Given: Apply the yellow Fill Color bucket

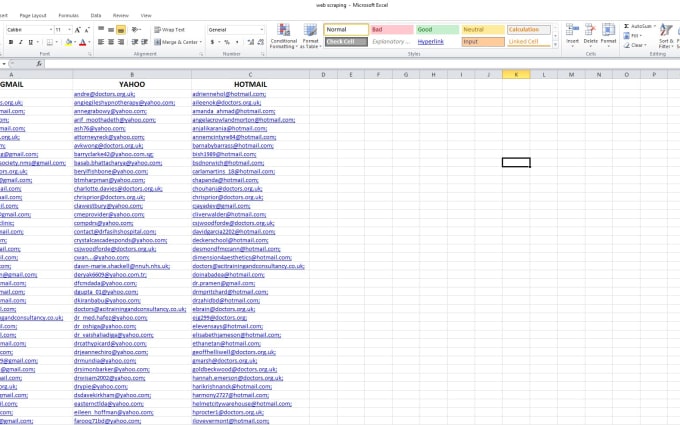Looking at the screenshot, I should pos(68,42).
